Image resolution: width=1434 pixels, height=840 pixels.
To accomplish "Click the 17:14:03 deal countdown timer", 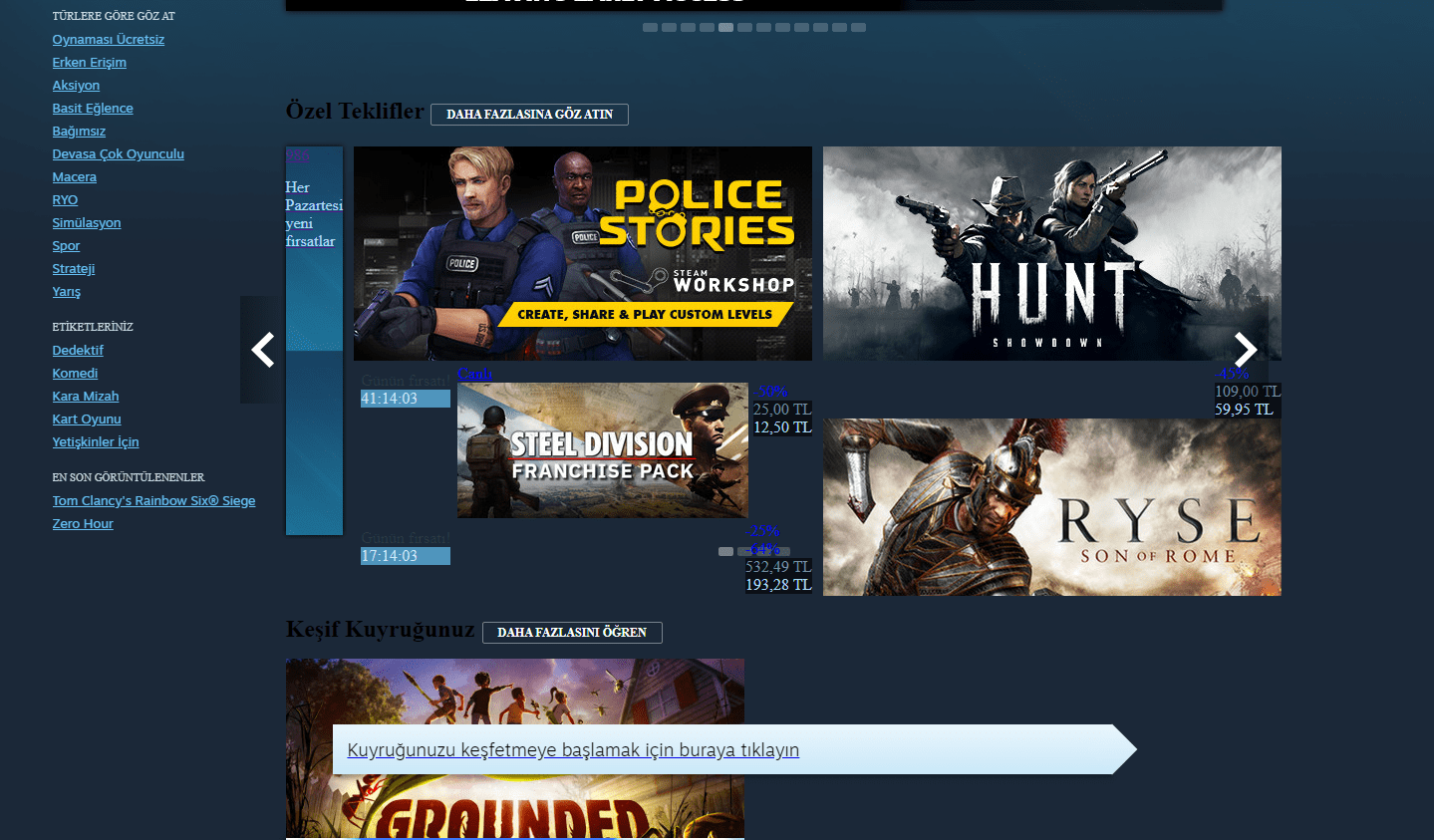I will coord(406,556).
